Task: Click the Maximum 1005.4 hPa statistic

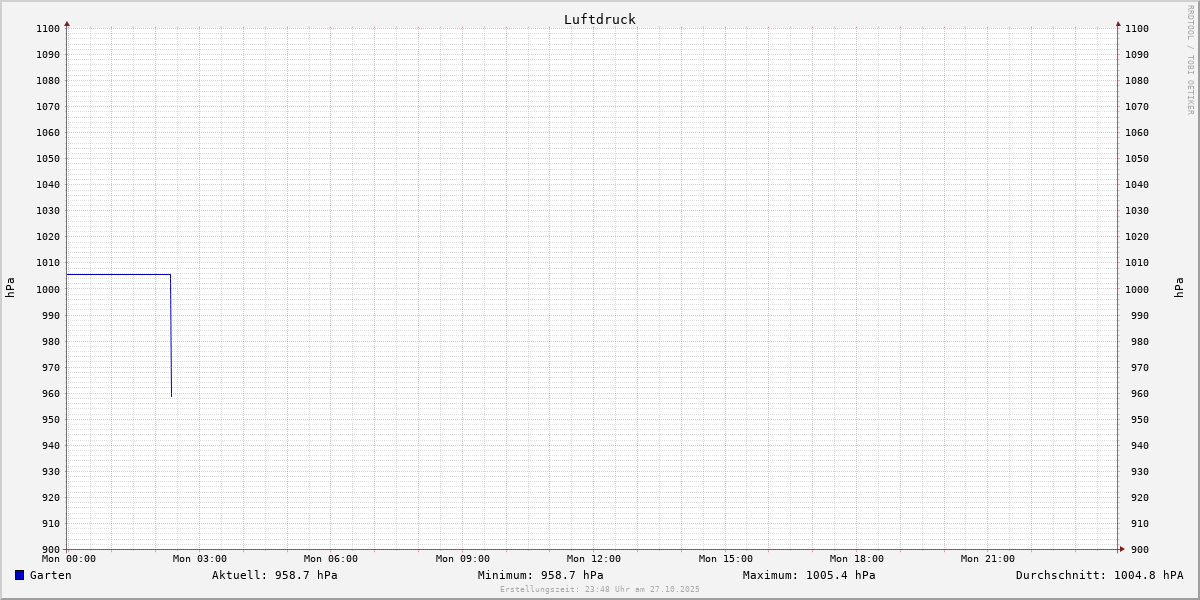Action: (x=809, y=575)
